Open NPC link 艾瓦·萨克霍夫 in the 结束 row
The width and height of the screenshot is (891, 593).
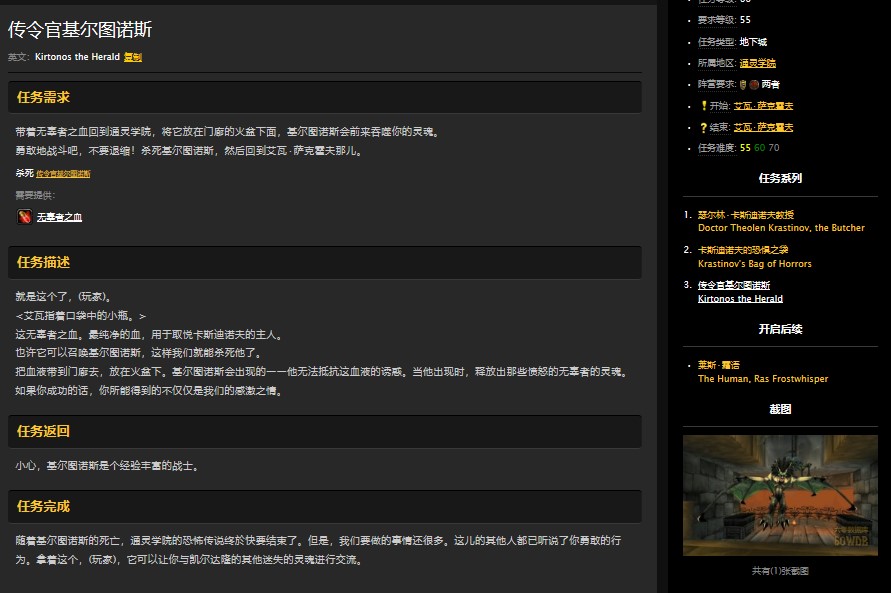click(762, 128)
